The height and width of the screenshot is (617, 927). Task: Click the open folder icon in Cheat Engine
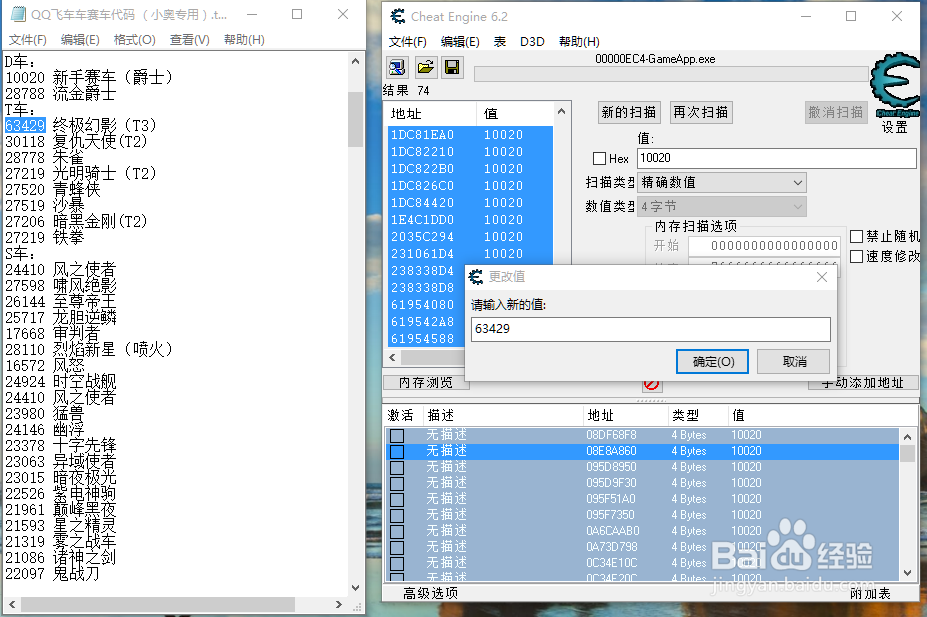(425, 67)
